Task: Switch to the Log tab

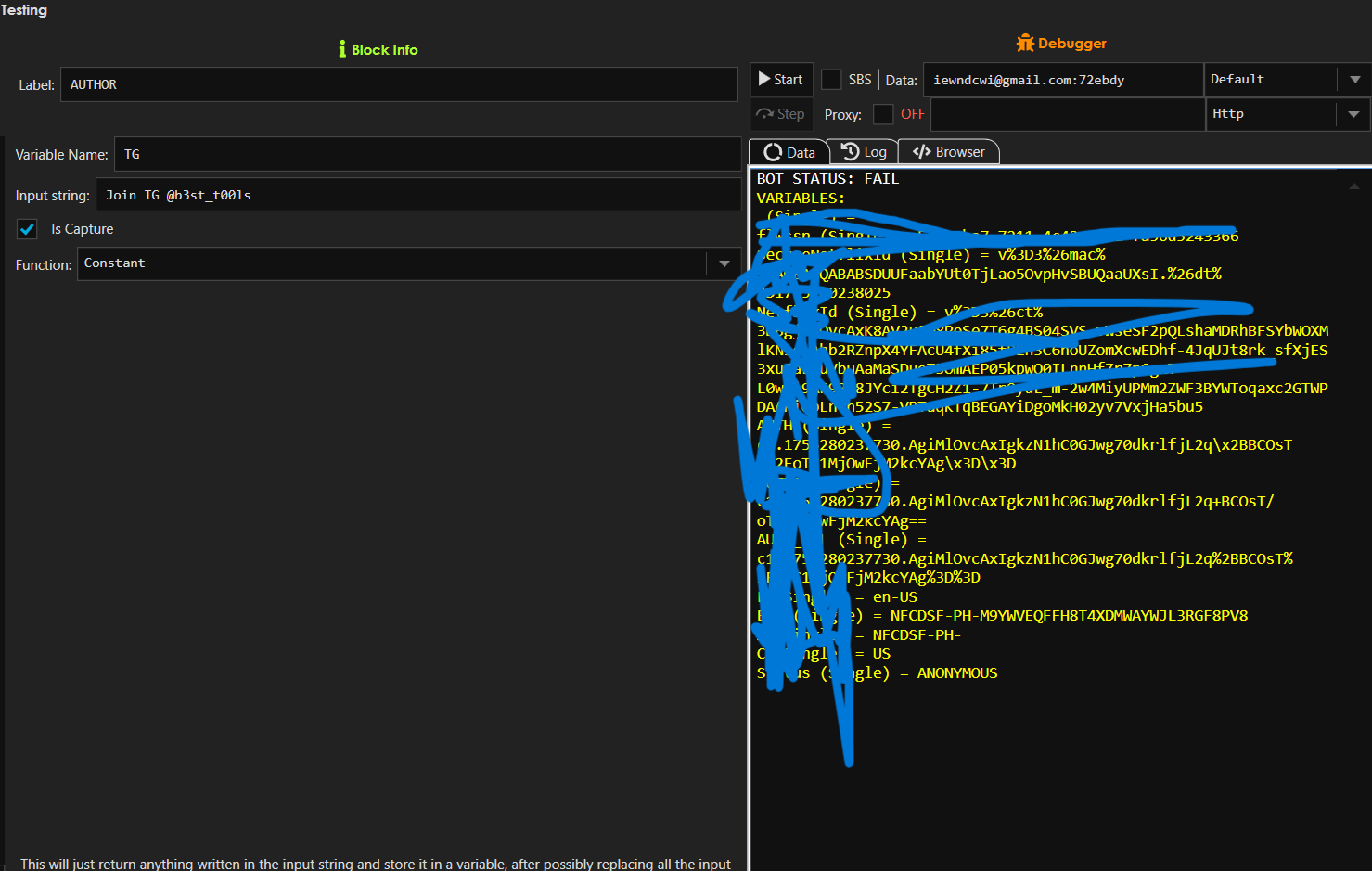Action: tap(864, 152)
